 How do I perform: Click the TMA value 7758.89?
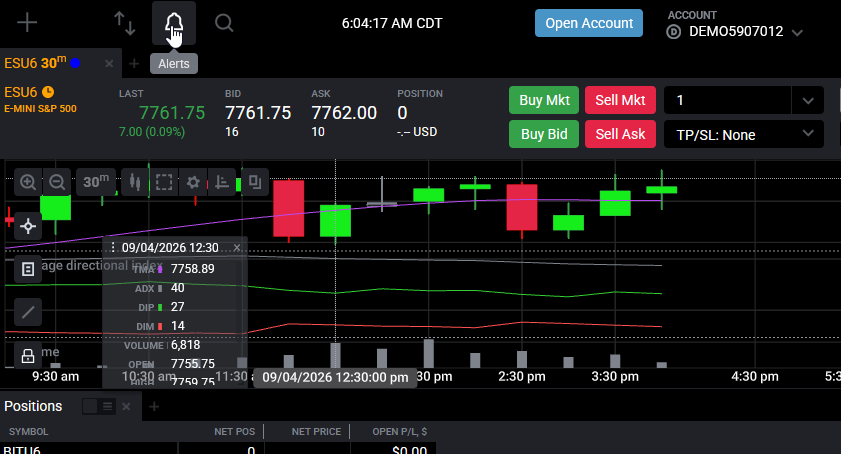193,269
